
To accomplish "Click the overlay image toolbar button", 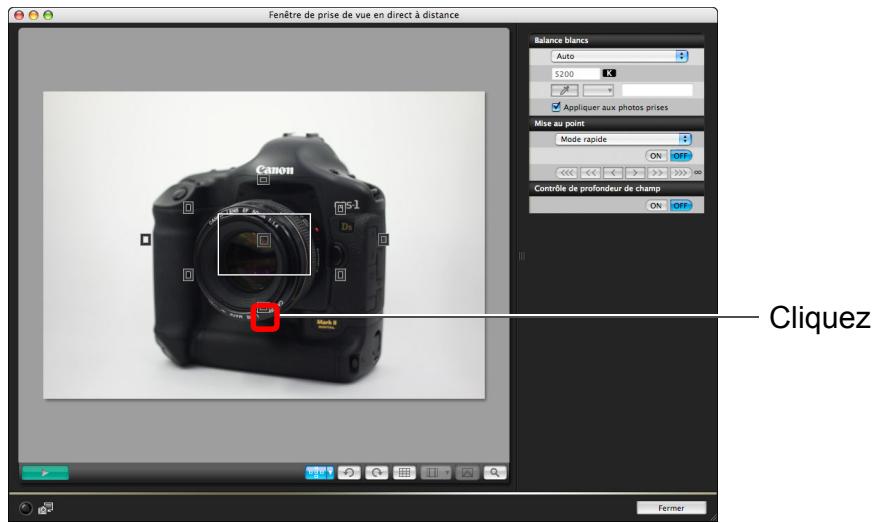I will [468, 473].
